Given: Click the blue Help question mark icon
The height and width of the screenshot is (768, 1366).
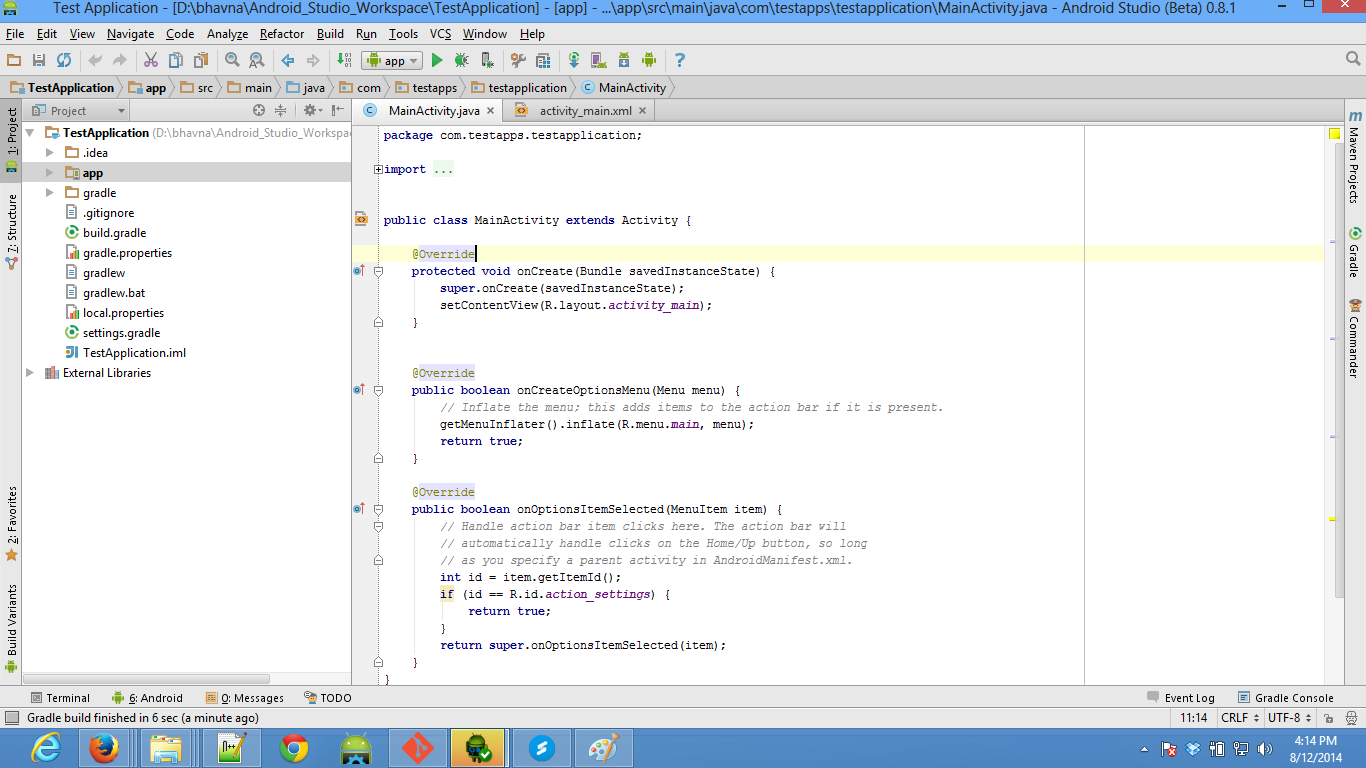Looking at the screenshot, I should click(680, 61).
